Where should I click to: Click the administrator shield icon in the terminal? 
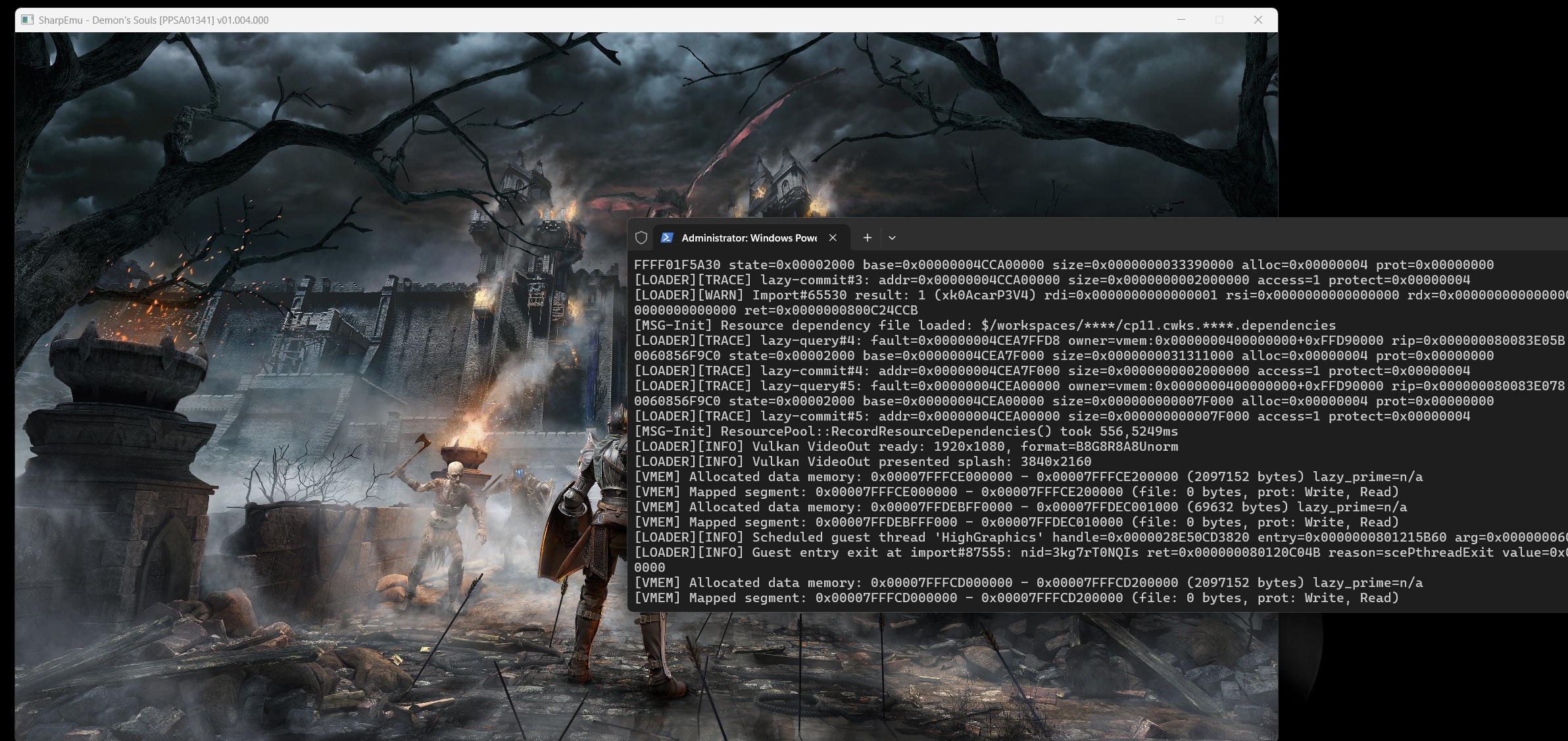641,238
